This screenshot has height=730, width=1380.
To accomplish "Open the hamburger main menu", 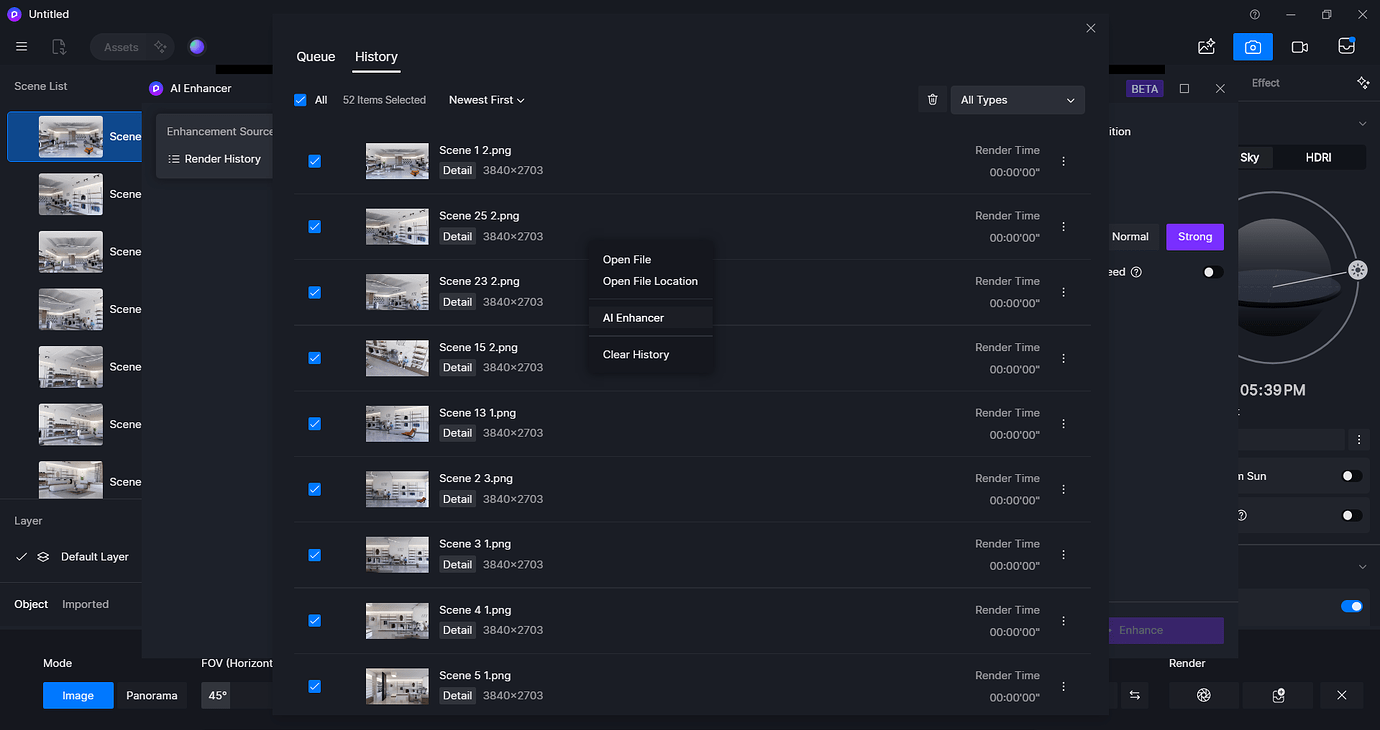I will pos(22,47).
